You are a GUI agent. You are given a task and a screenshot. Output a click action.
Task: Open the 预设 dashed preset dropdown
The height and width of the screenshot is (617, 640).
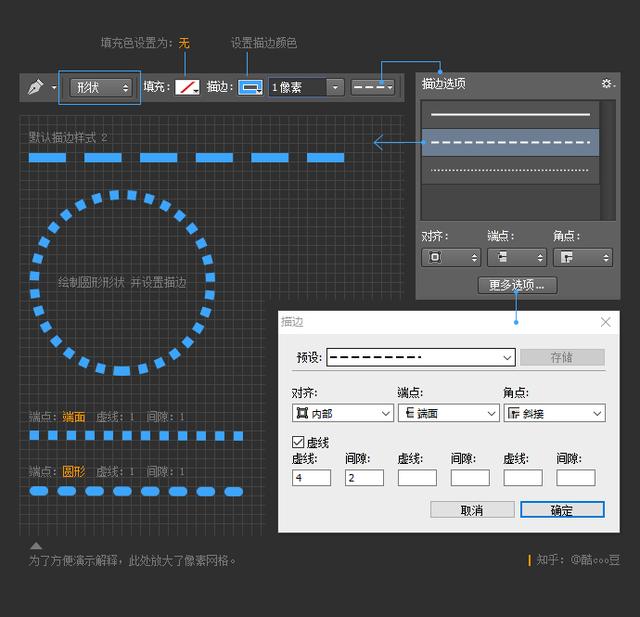[421, 357]
